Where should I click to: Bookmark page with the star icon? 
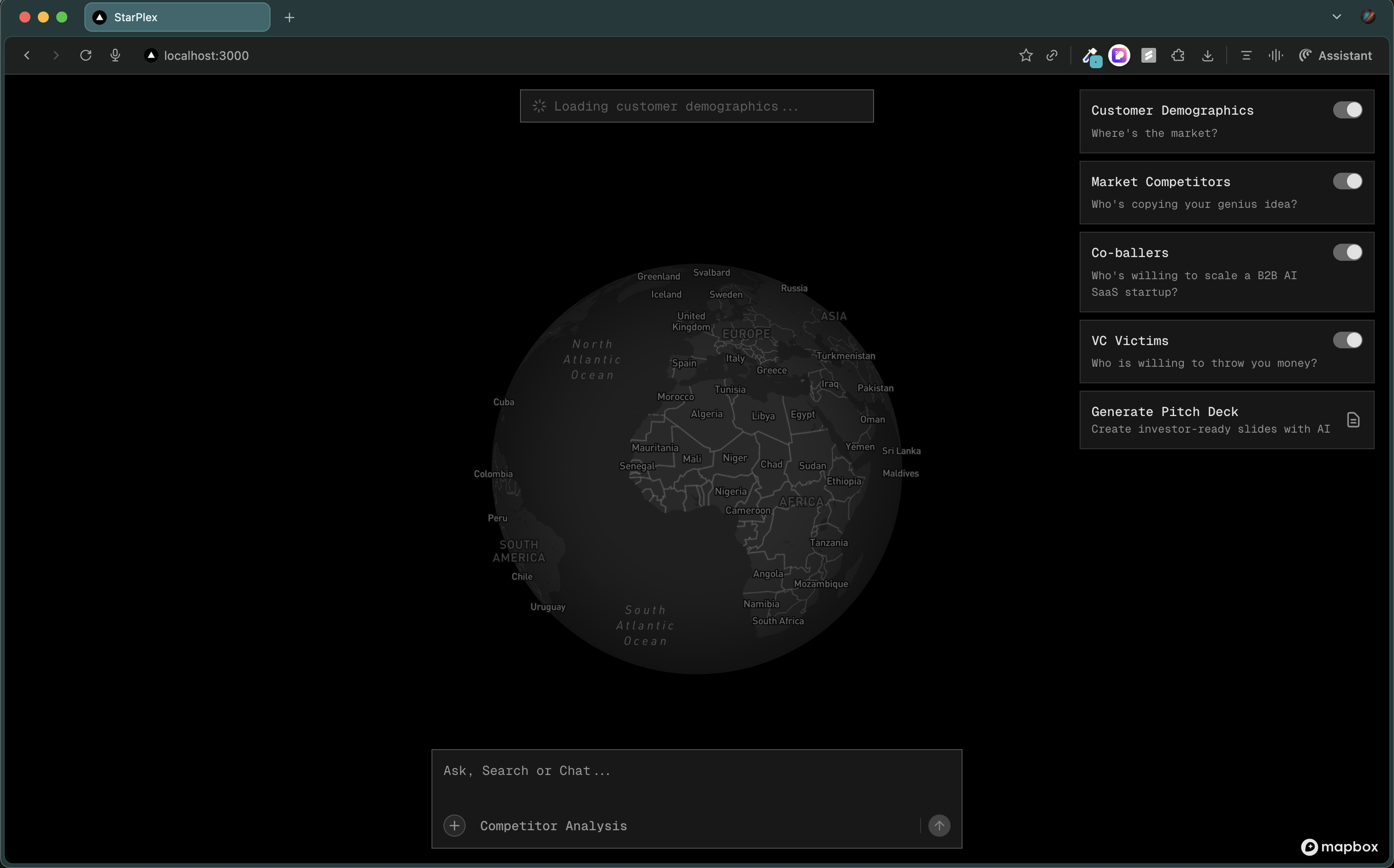click(1025, 56)
